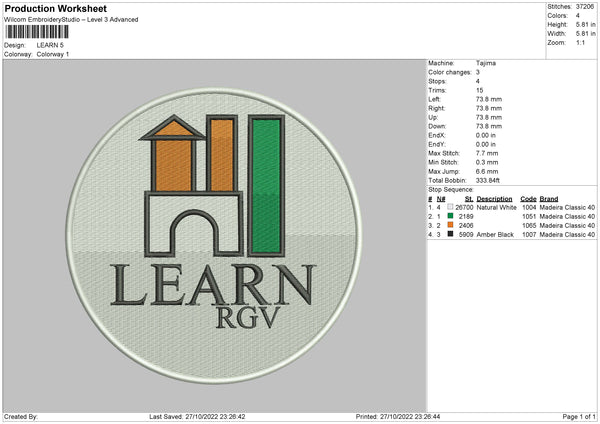This screenshot has width=600, height=424.
Task: Click 'Amber Black' description in row 4
Action: (x=495, y=235)
